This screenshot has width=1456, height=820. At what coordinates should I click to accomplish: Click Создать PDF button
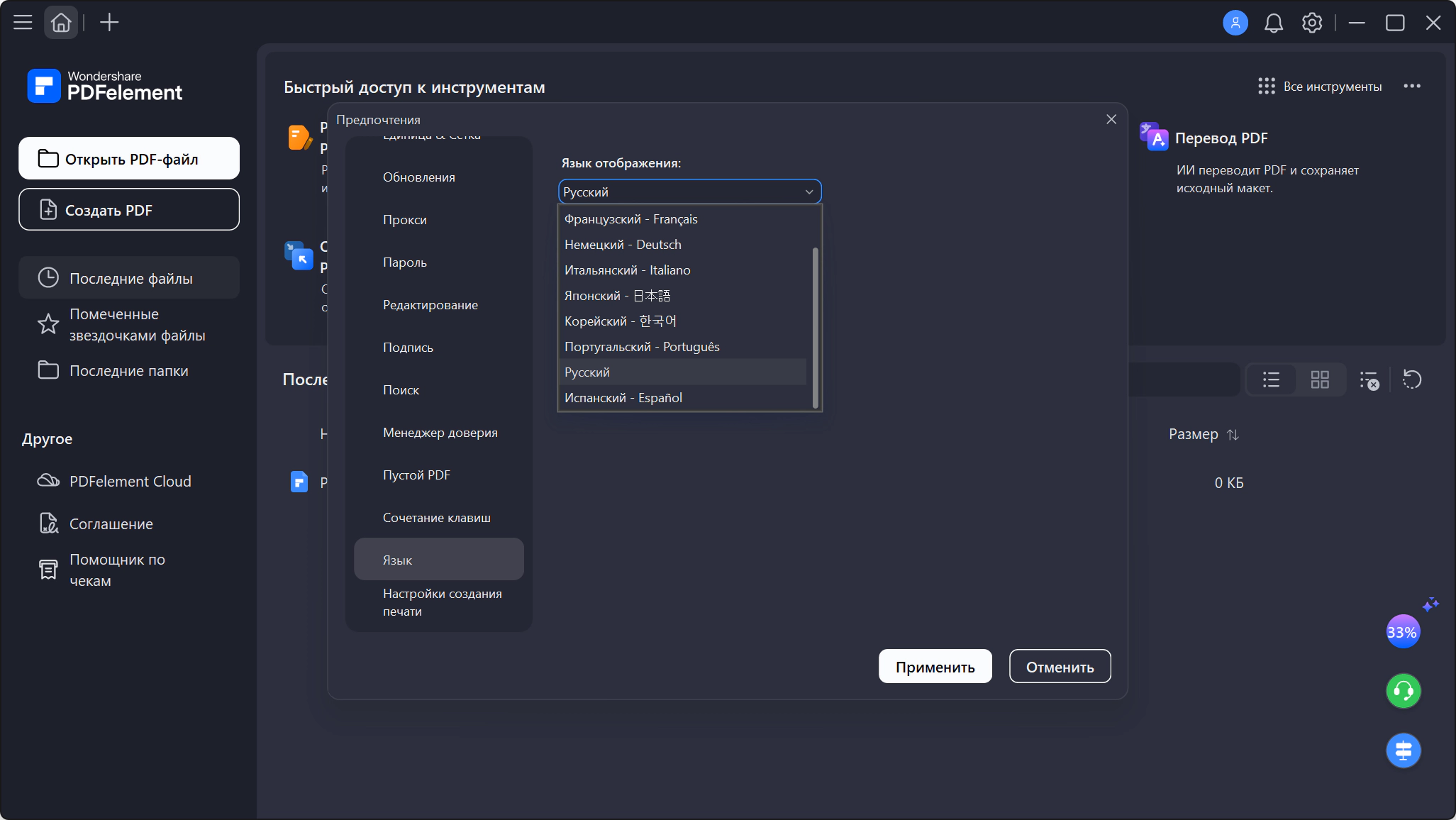129,209
